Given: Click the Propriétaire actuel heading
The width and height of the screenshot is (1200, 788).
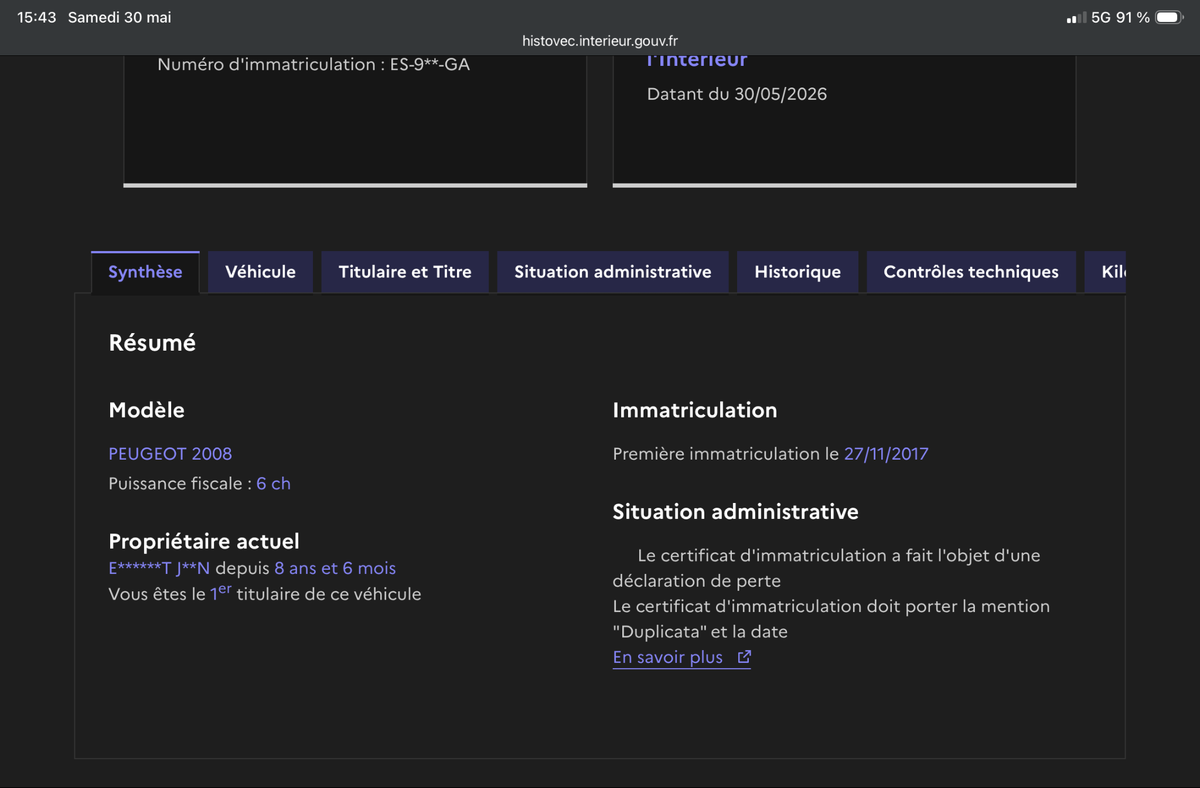Looking at the screenshot, I should click(204, 541).
